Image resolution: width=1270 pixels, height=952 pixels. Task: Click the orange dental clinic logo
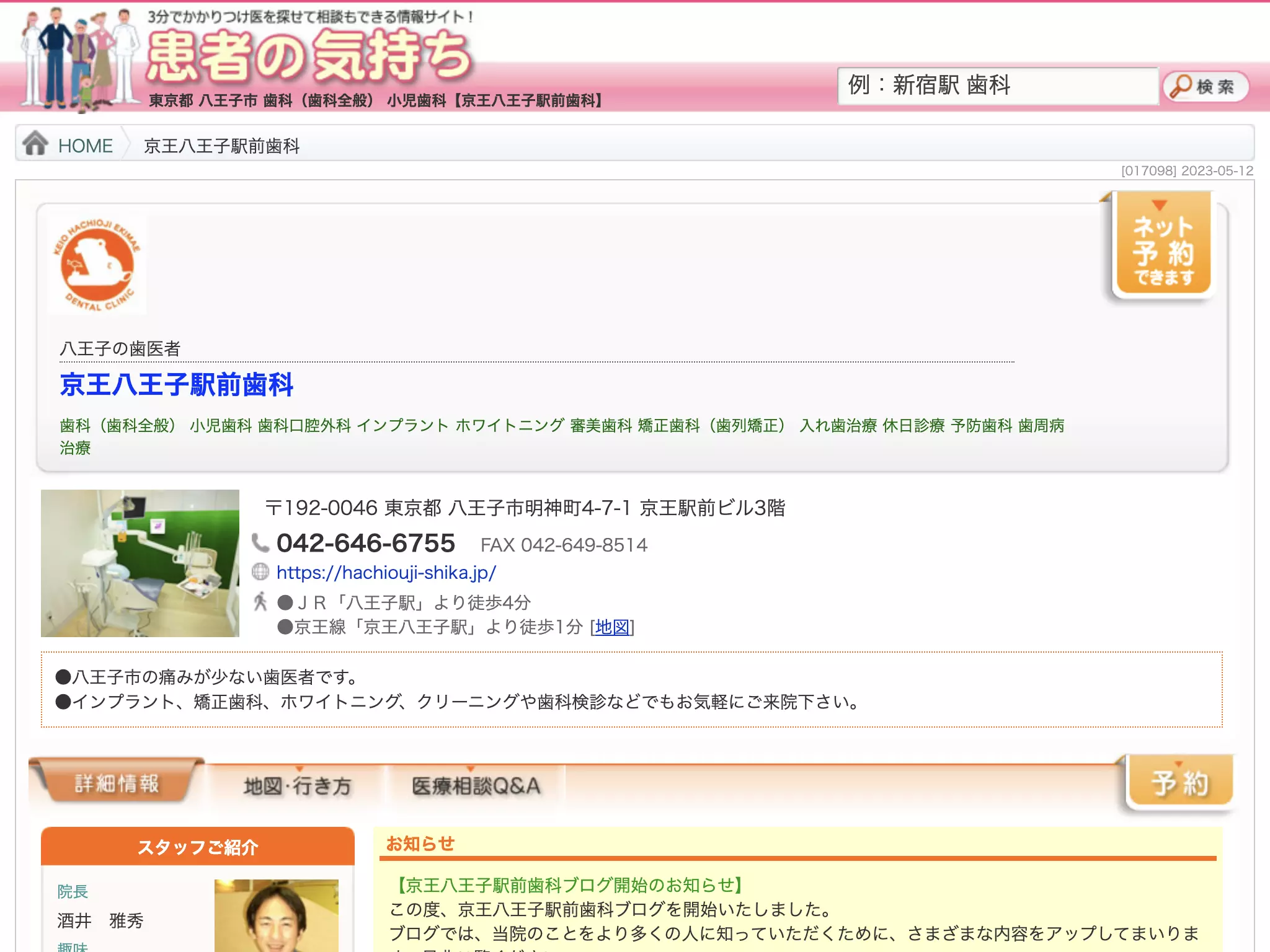97,265
